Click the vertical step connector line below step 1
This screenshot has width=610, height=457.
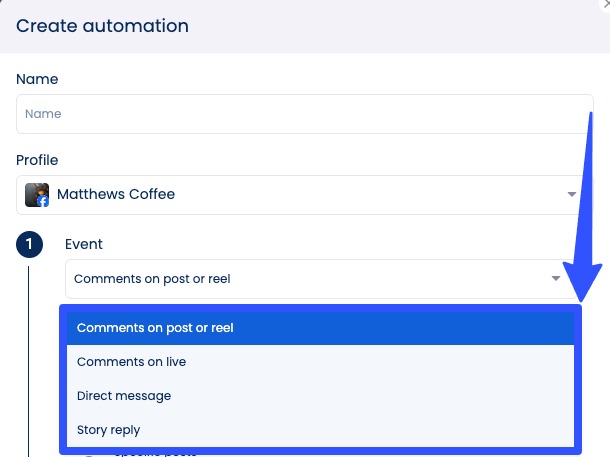pyautogui.click(x=29, y=360)
